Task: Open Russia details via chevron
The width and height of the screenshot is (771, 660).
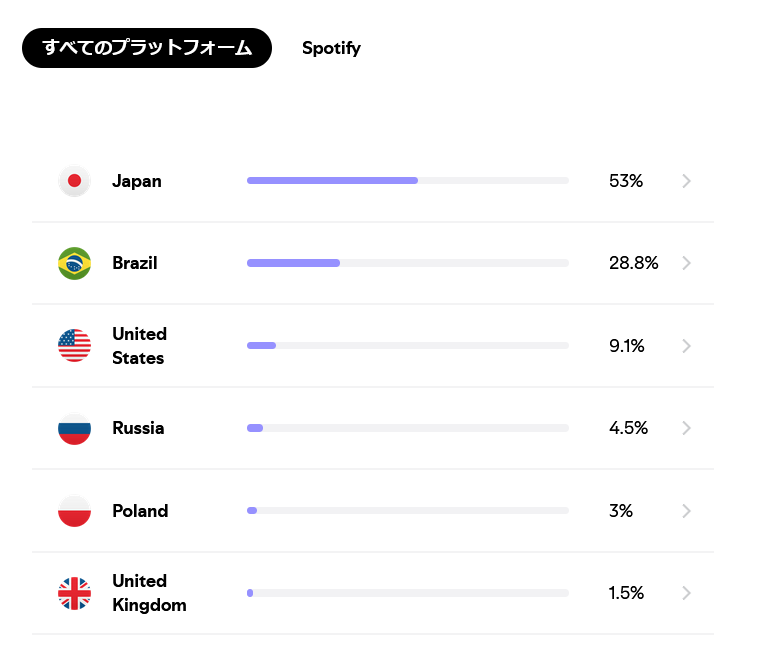Action: pyautogui.click(x=686, y=428)
